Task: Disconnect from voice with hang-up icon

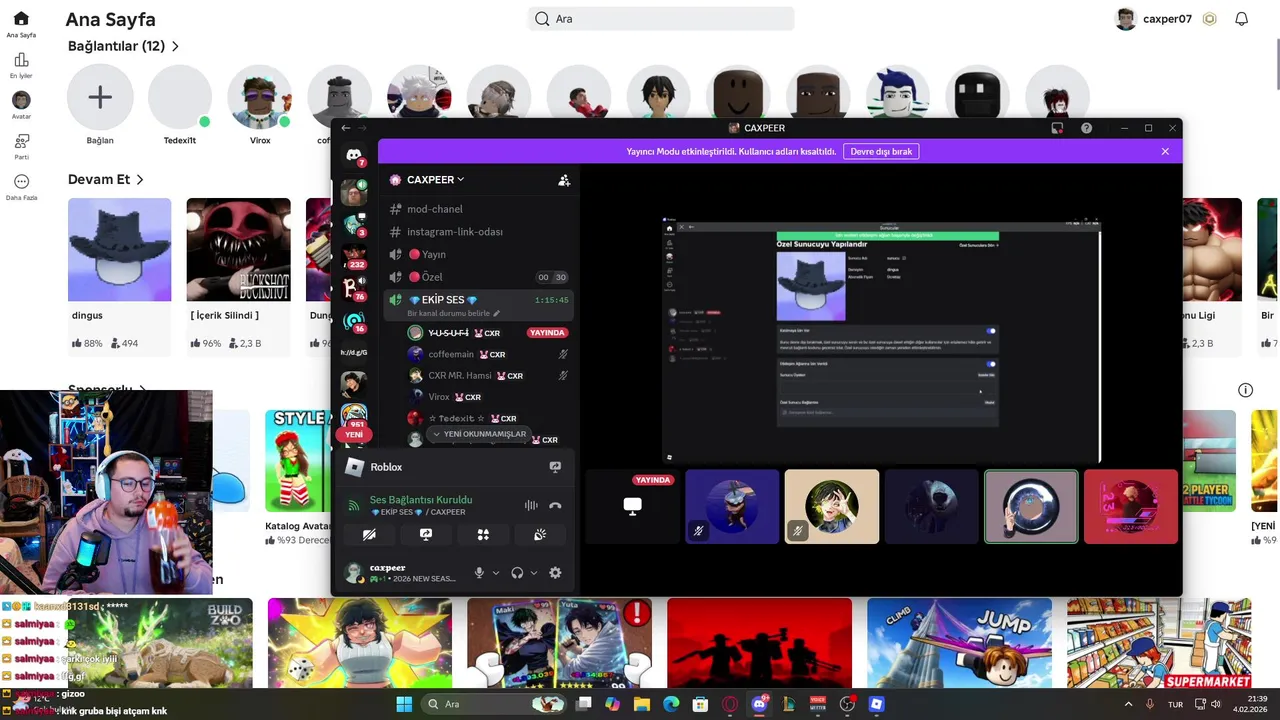Action: coord(555,506)
